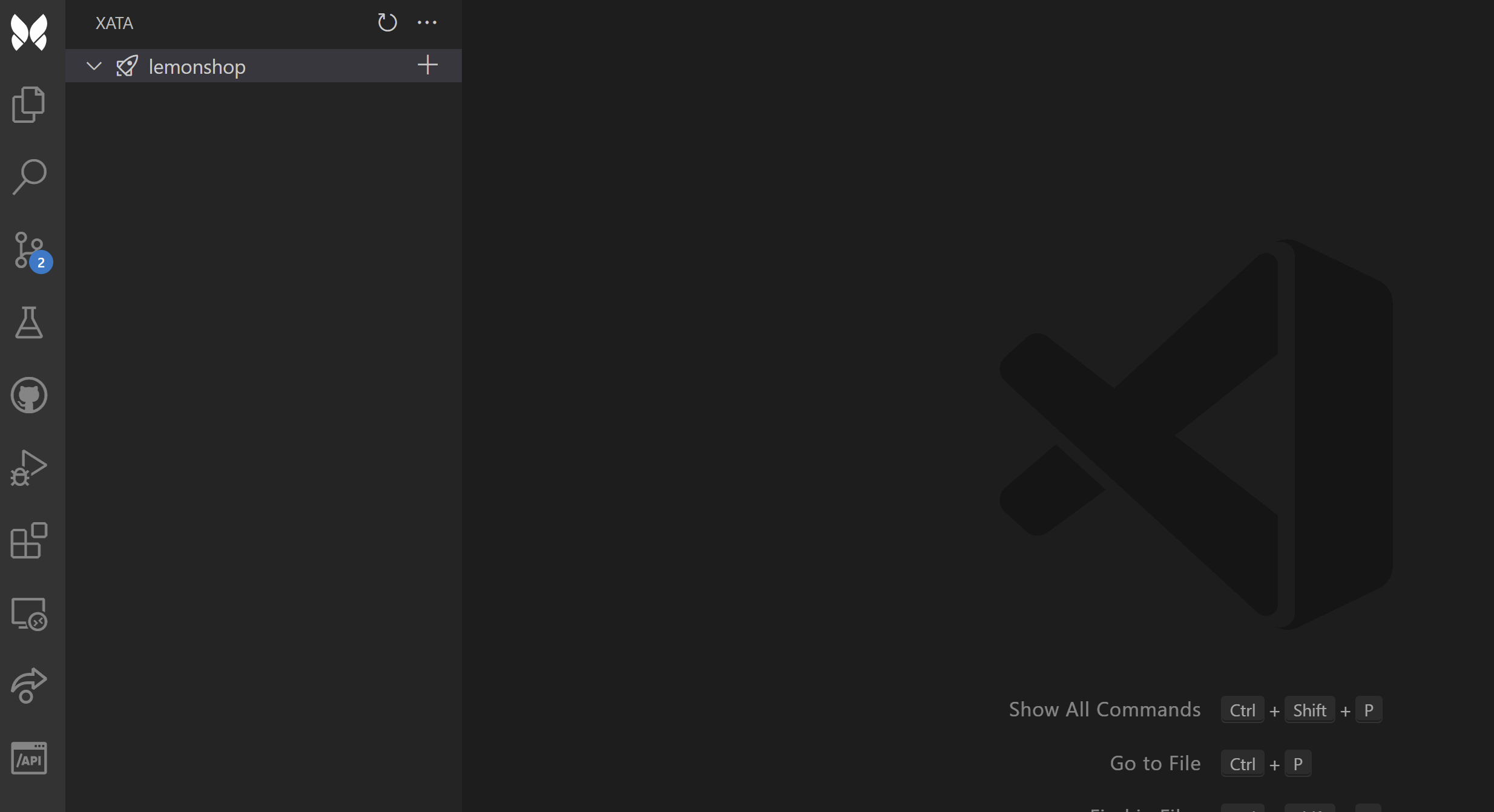Open the Xata butterfly view

(29, 31)
